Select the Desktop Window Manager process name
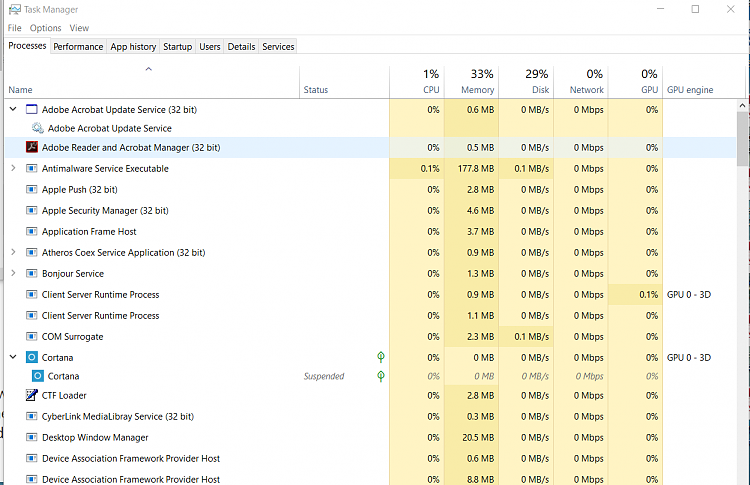The width and height of the screenshot is (750, 485). pyautogui.click(x=95, y=438)
